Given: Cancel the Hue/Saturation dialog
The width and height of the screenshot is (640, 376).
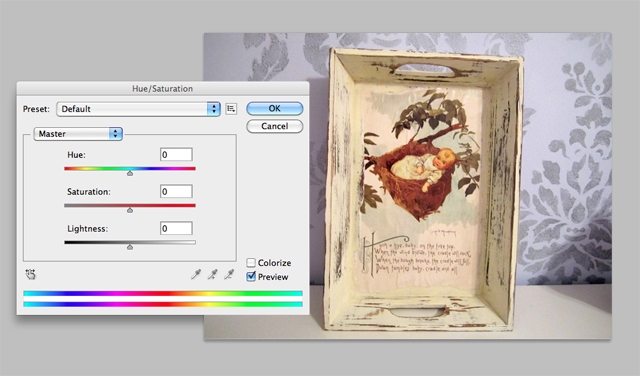Looking at the screenshot, I should point(275,126).
